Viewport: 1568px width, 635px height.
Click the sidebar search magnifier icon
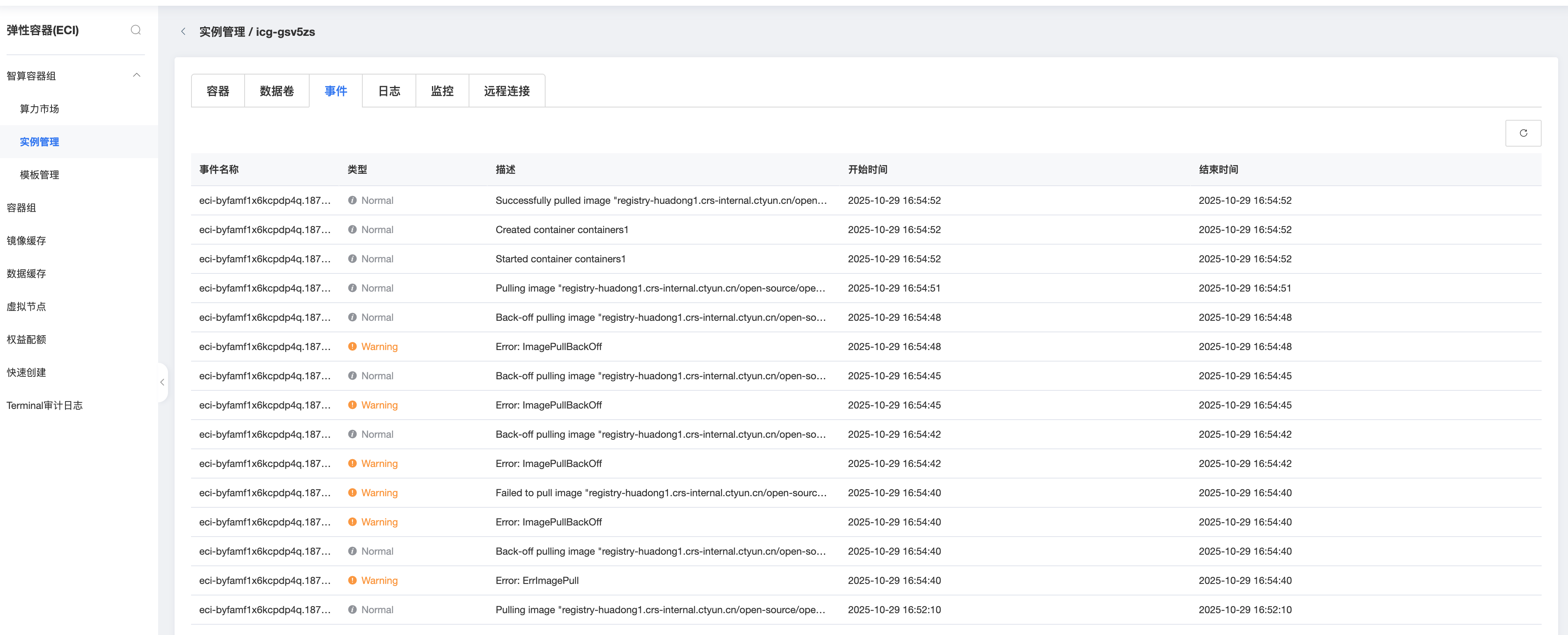(136, 30)
